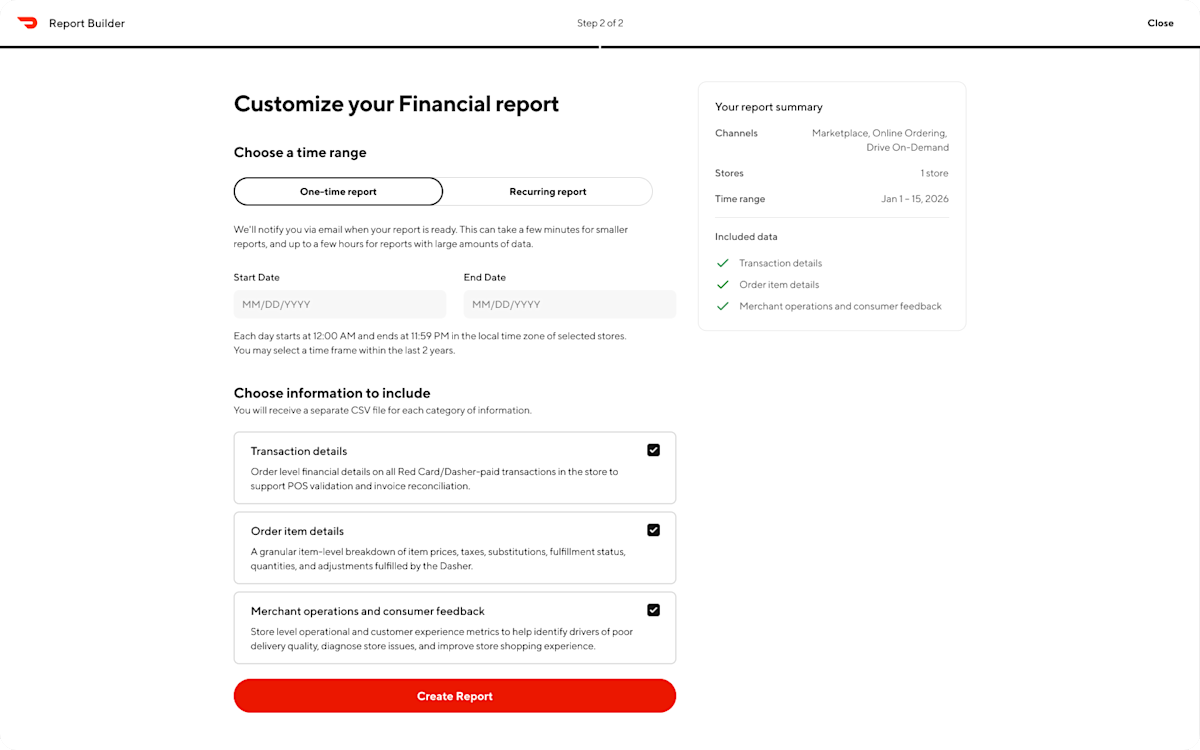This screenshot has width=1200, height=750.
Task: Click the DoorDash logo icon
Action: click(27, 22)
